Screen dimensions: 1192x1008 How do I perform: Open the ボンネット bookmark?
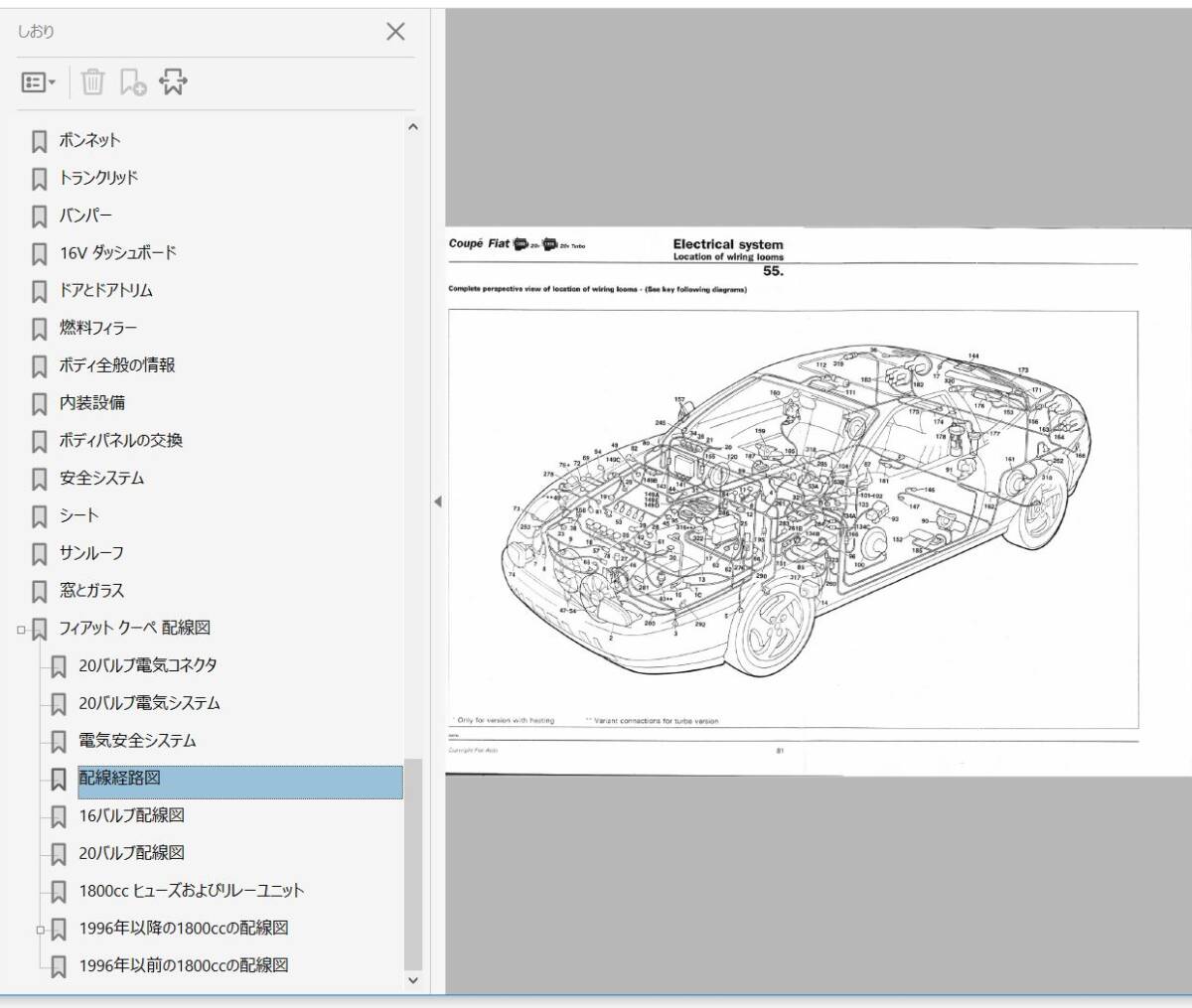(89, 140)
